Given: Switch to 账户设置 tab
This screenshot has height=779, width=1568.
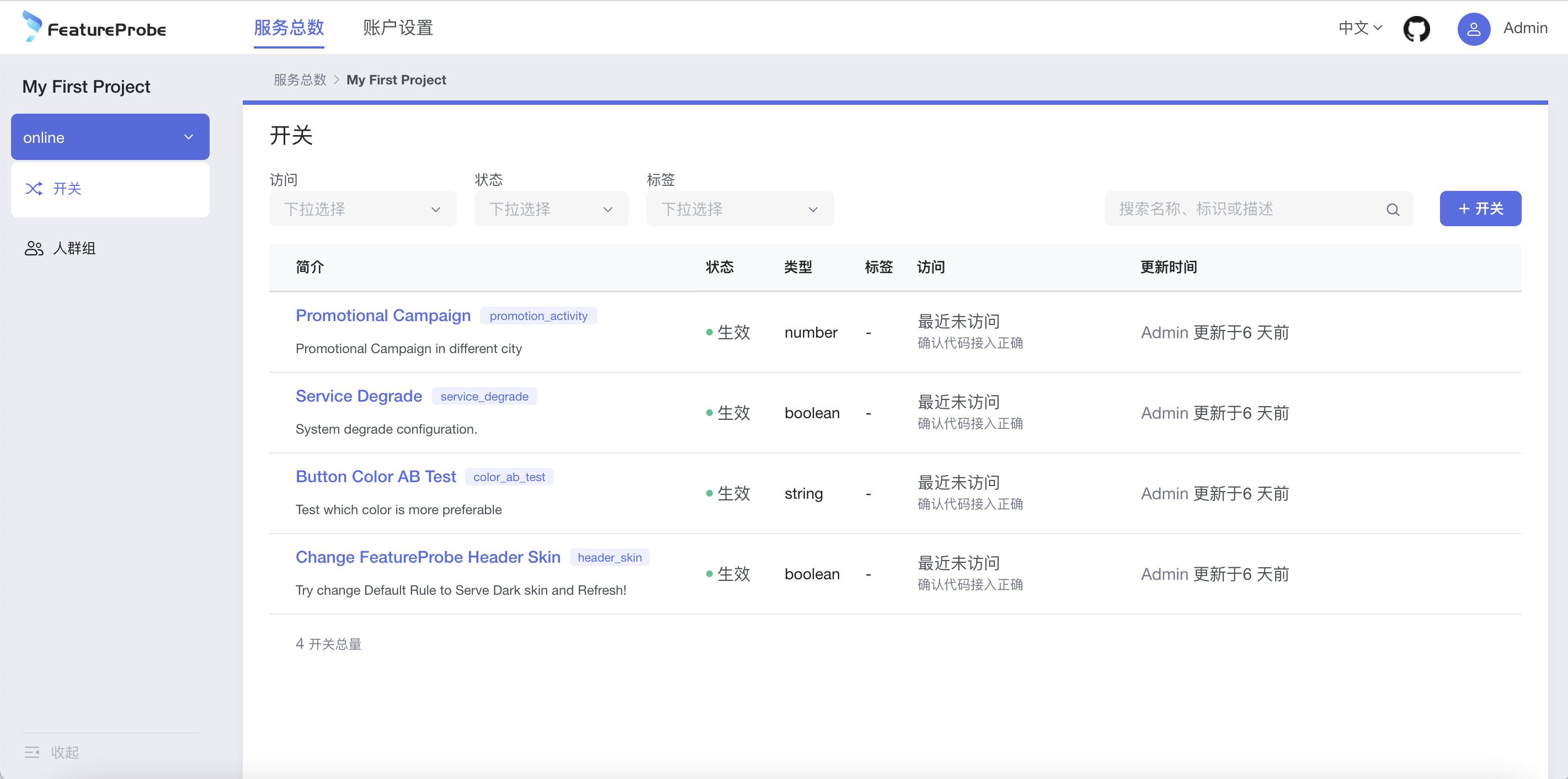Looking at the screenshot, I should tap(397, 28).
